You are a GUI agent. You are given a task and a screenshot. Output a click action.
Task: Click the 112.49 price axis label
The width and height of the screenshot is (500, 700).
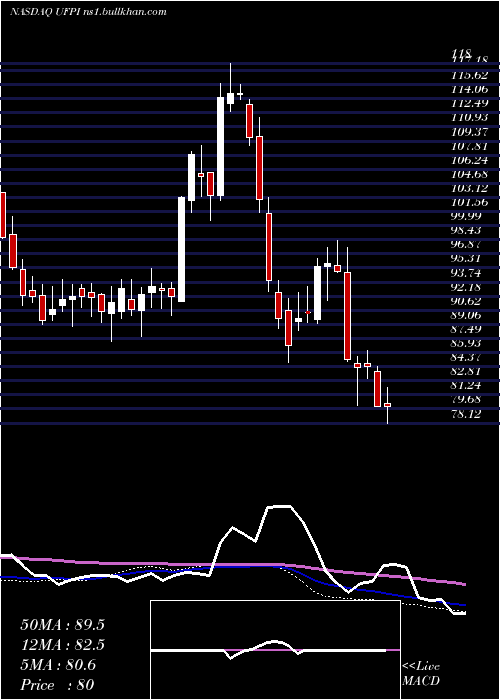tap(469, 104)
